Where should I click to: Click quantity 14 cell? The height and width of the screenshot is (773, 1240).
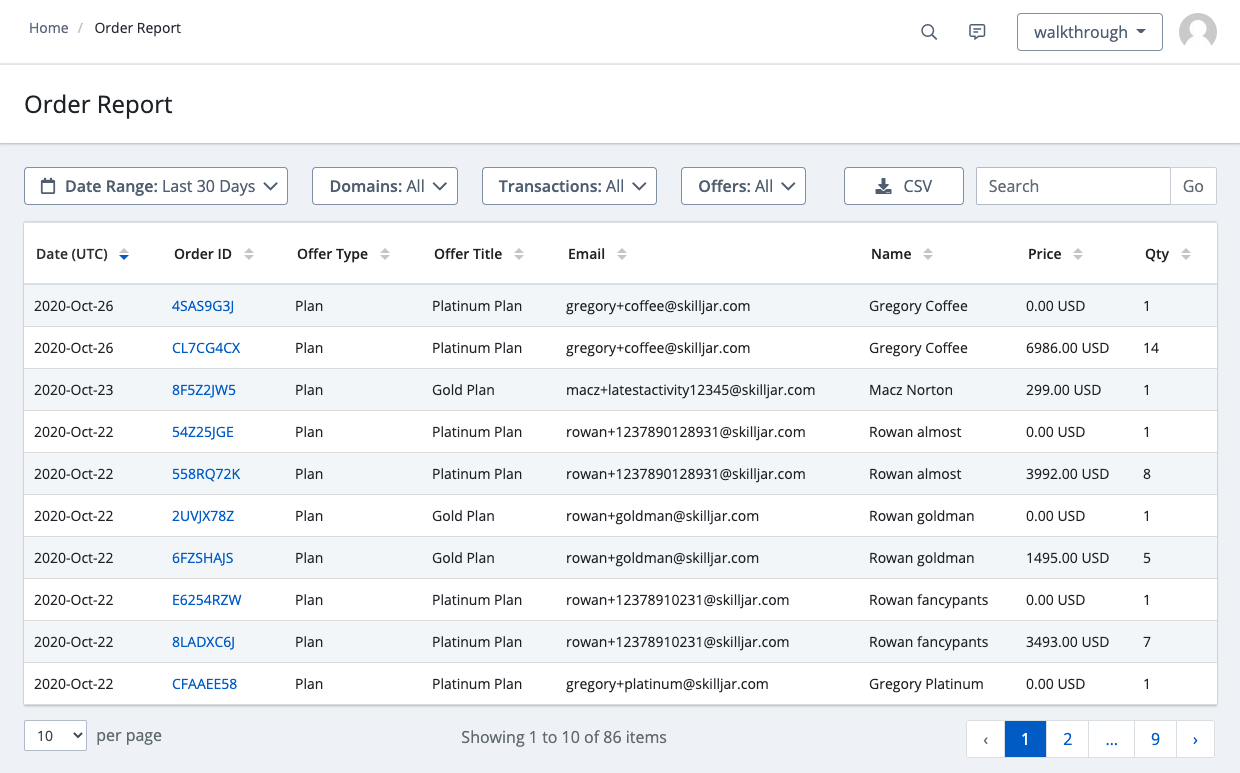(1151, 348)
